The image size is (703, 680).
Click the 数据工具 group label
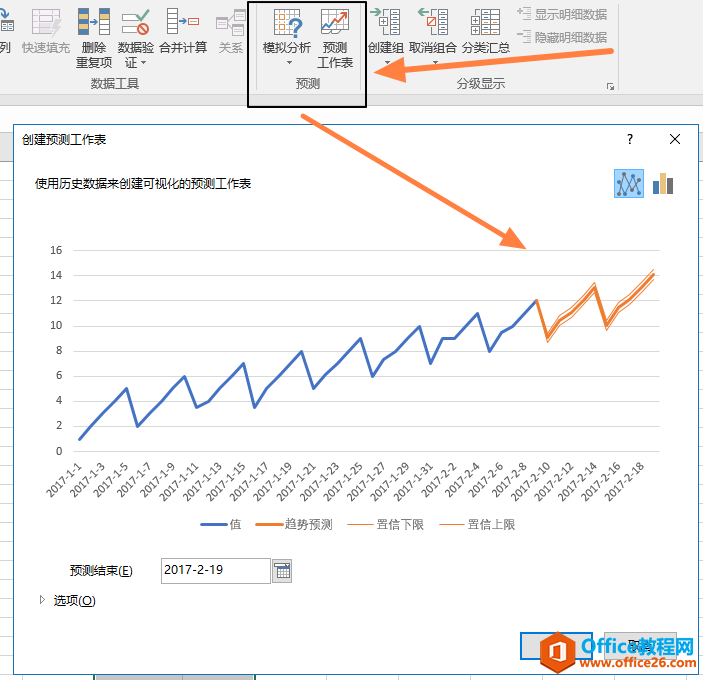click(114, 83)
